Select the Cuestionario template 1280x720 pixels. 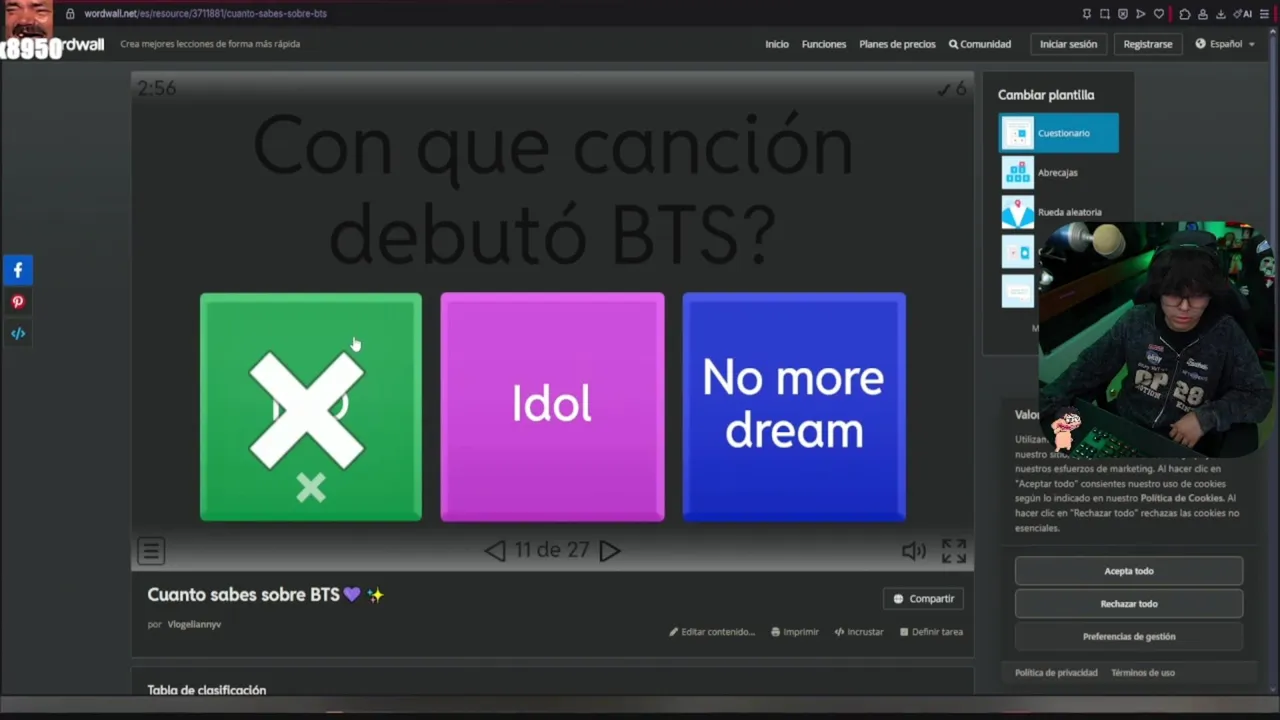(1059, 133)
